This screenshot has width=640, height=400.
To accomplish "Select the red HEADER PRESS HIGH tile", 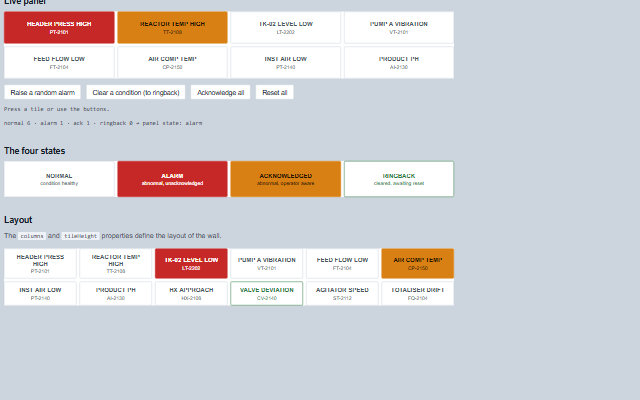I will point(59,27).
